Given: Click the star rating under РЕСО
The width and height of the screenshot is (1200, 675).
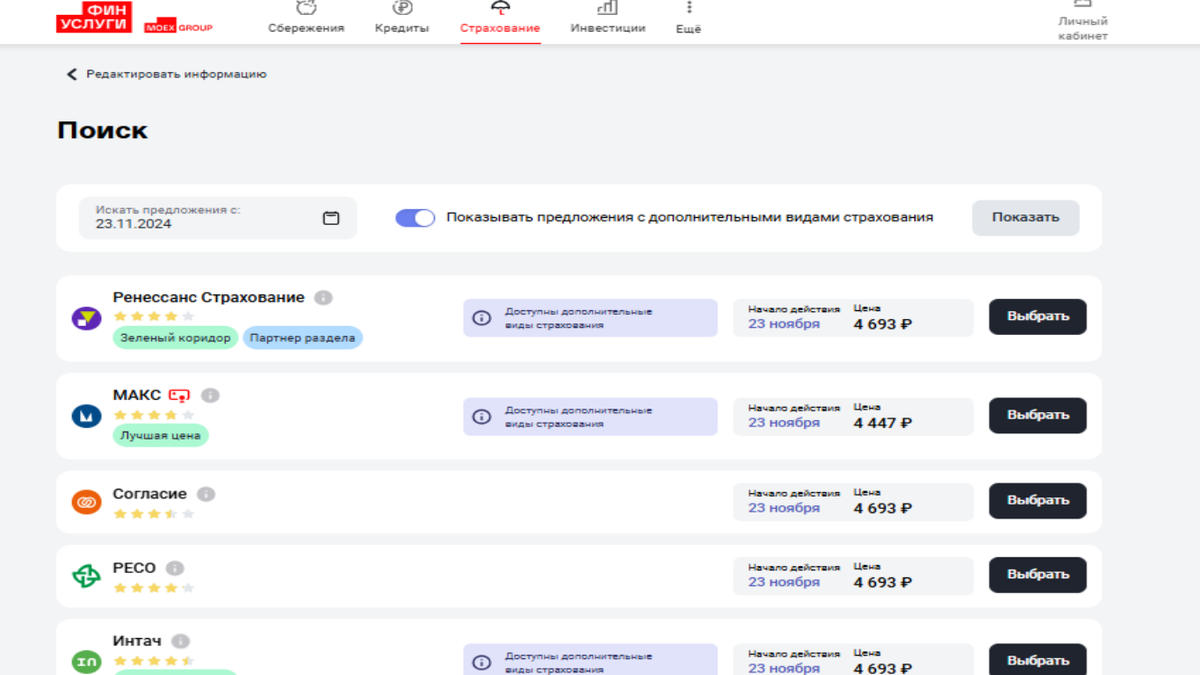Looking at the screenshot, I should click(154, 588).
